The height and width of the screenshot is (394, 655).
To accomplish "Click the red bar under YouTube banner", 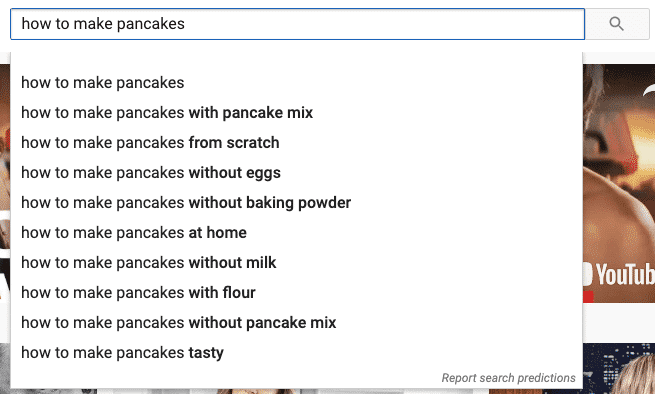I will 588,297.
